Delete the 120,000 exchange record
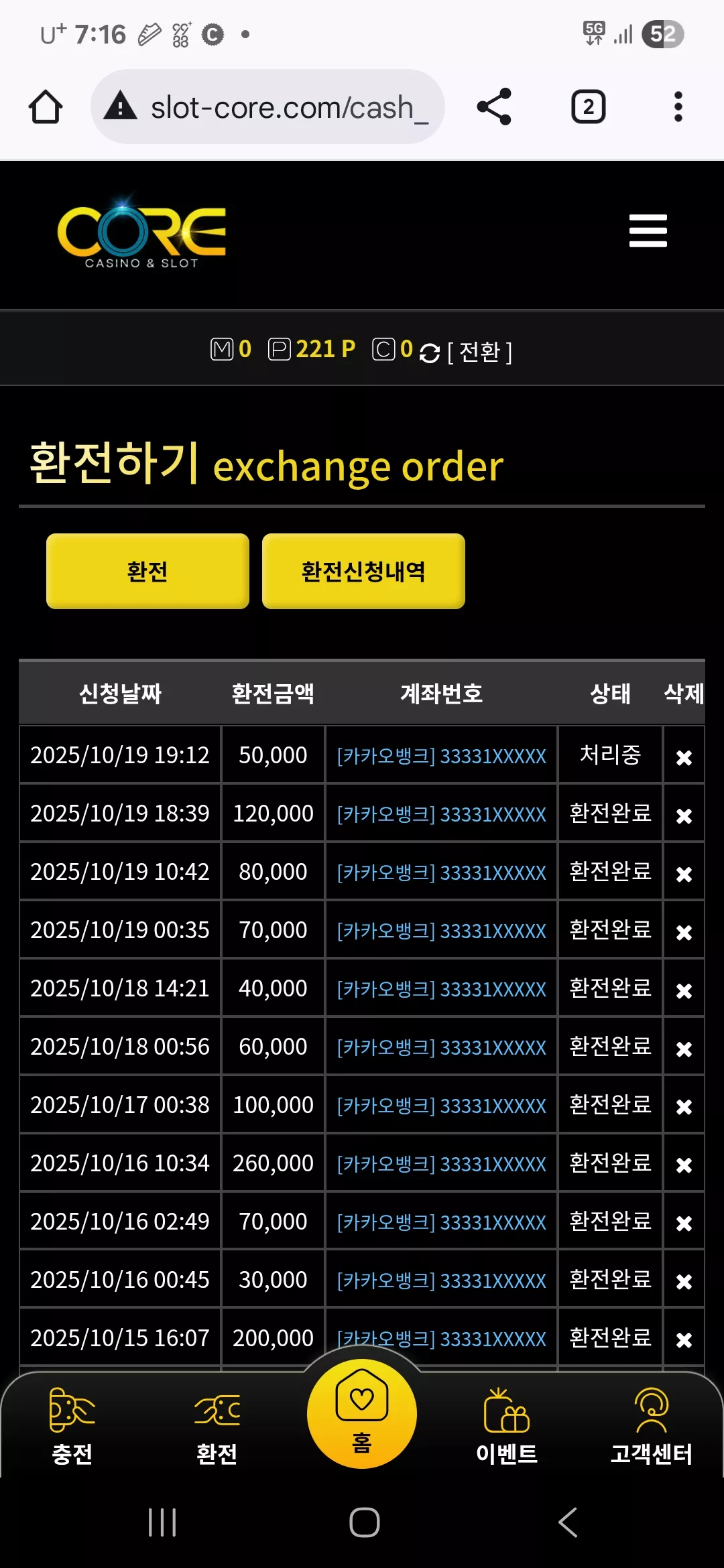The image size is (724, 1568). coord(684,815)
